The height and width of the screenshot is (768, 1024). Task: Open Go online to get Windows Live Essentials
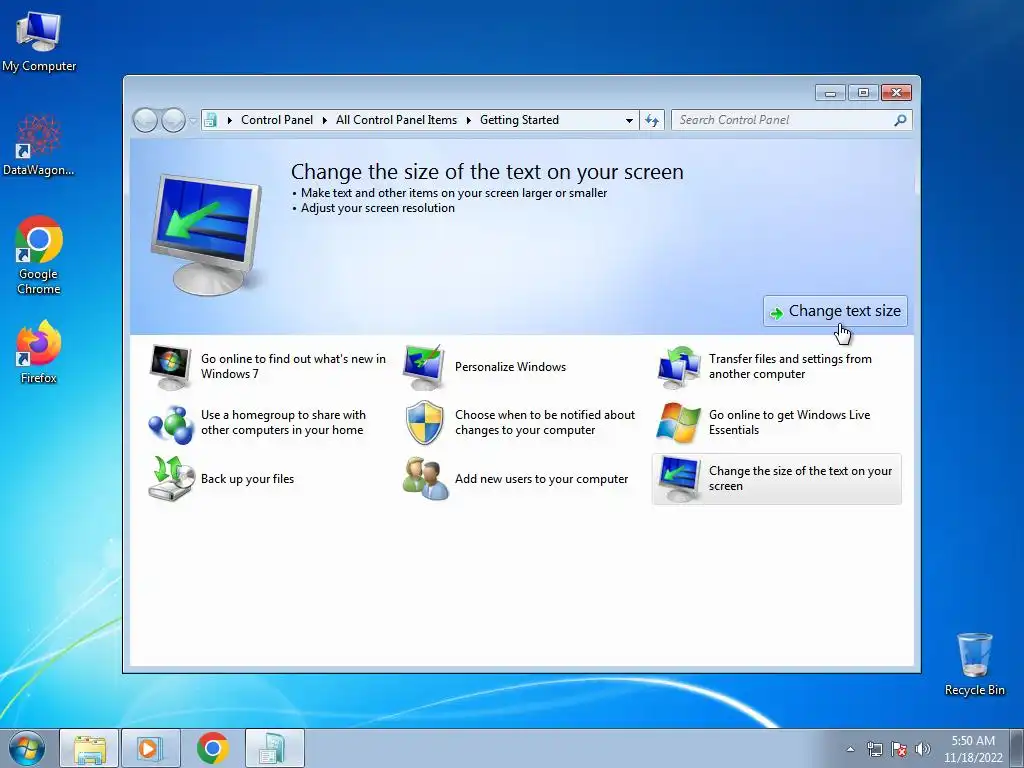click(x=790, y=423)
